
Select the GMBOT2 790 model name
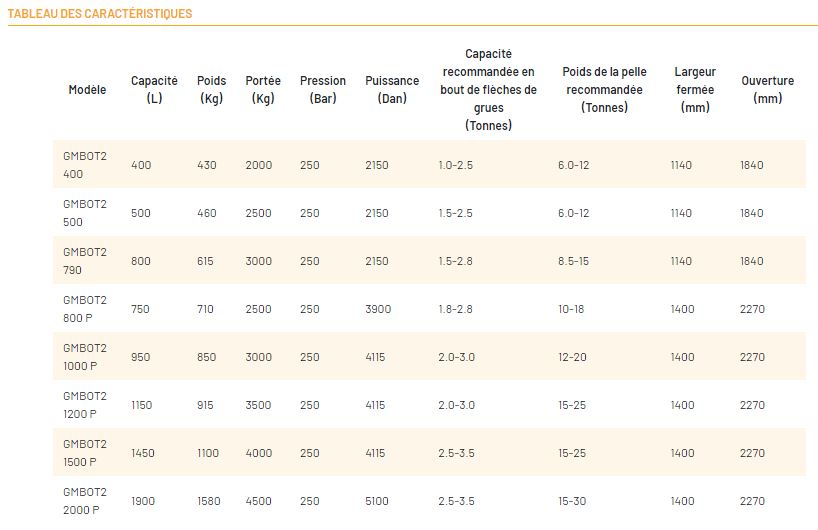coord(84,261)
